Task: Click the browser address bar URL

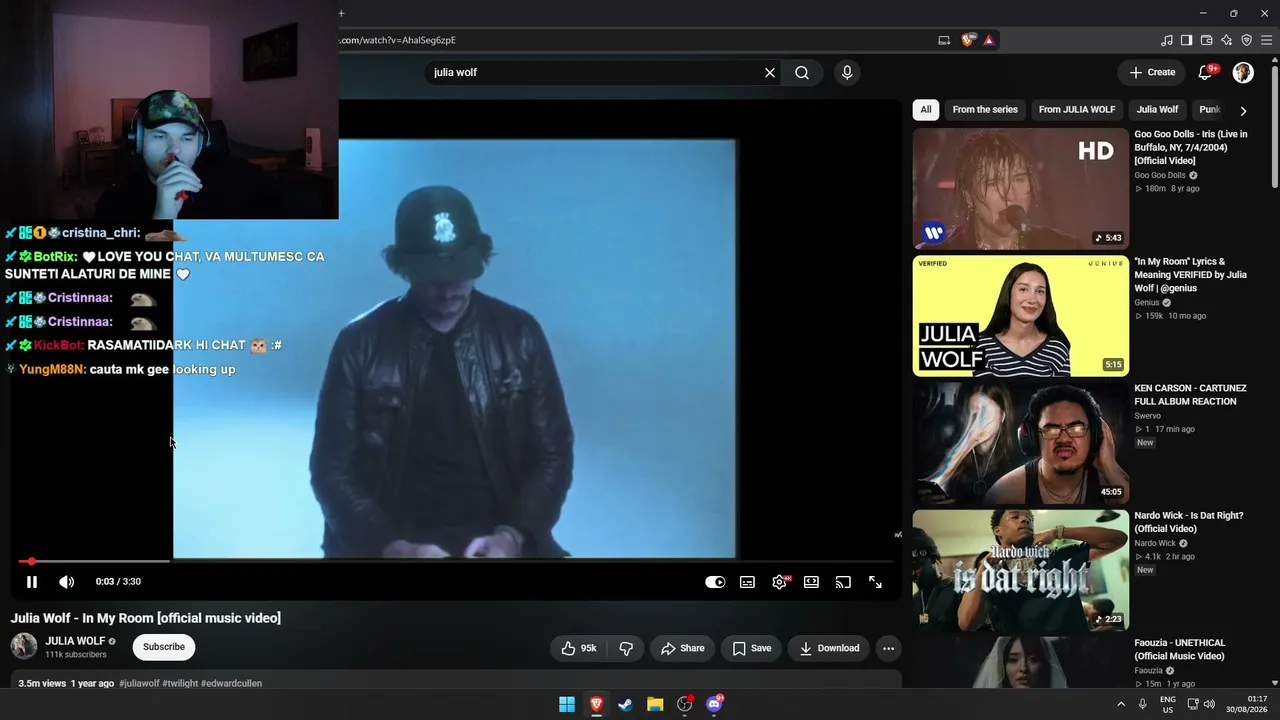Action: click(x=397, y=40)
